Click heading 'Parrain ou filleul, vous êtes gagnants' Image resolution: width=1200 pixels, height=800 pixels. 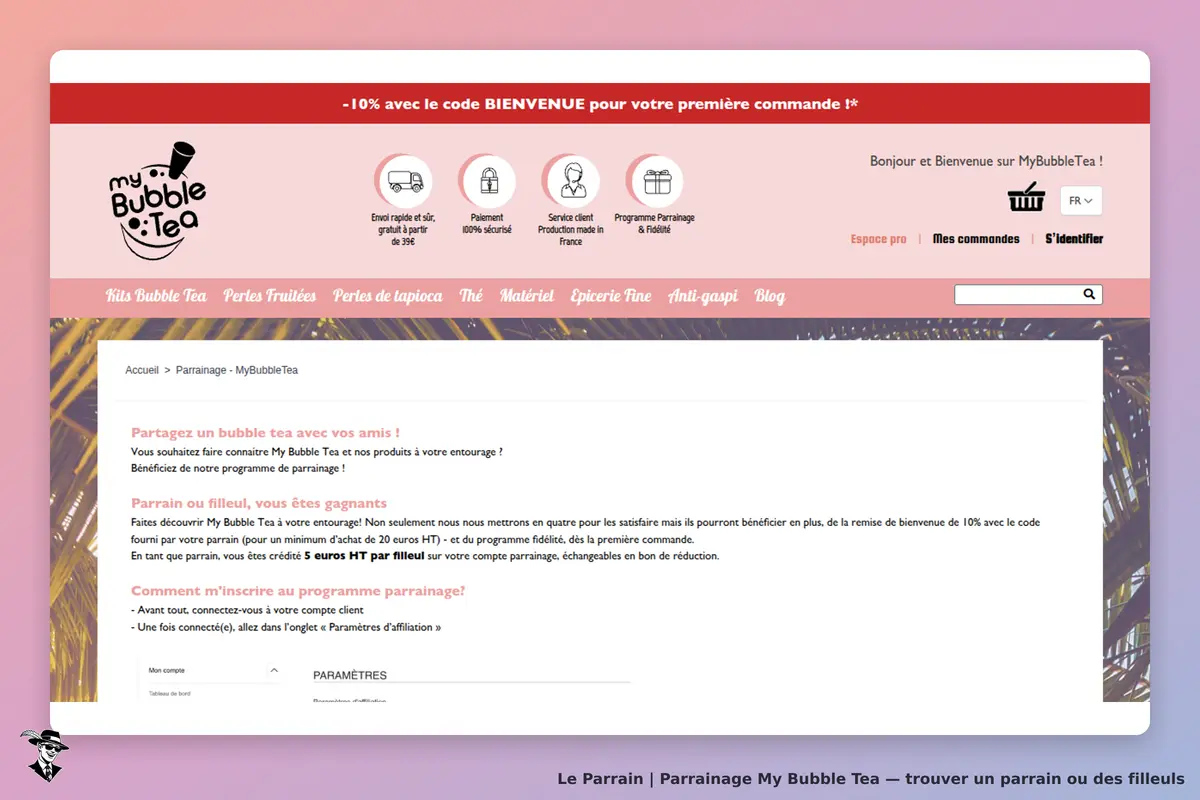pos(259,503)
